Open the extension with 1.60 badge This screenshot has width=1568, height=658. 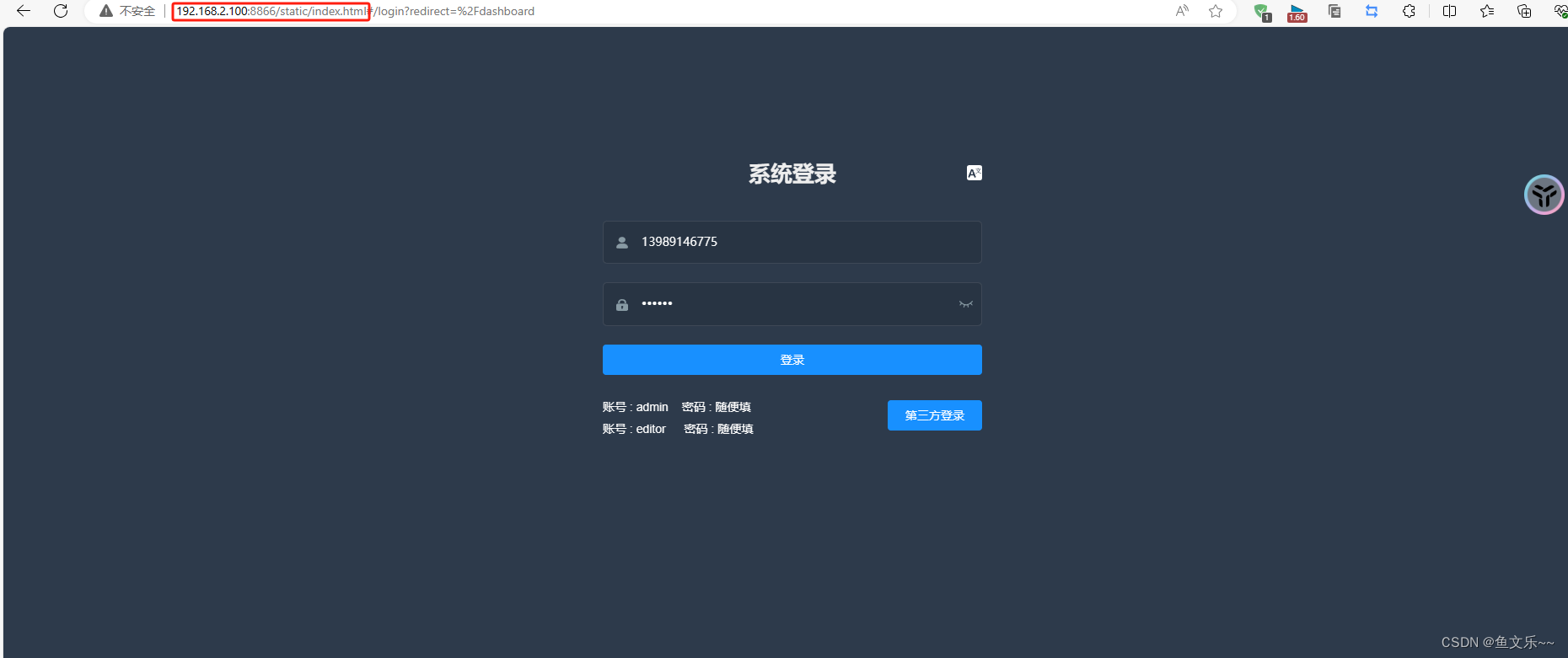(x=1297, y=12)
